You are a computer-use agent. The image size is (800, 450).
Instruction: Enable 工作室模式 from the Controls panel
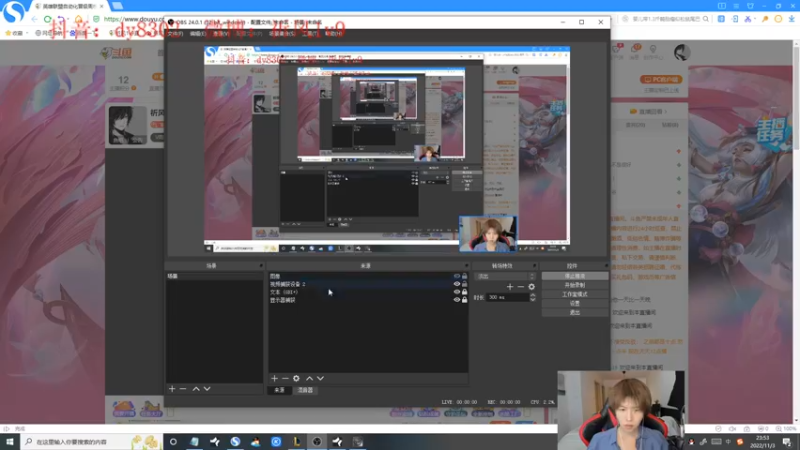[x=574, y=294]
